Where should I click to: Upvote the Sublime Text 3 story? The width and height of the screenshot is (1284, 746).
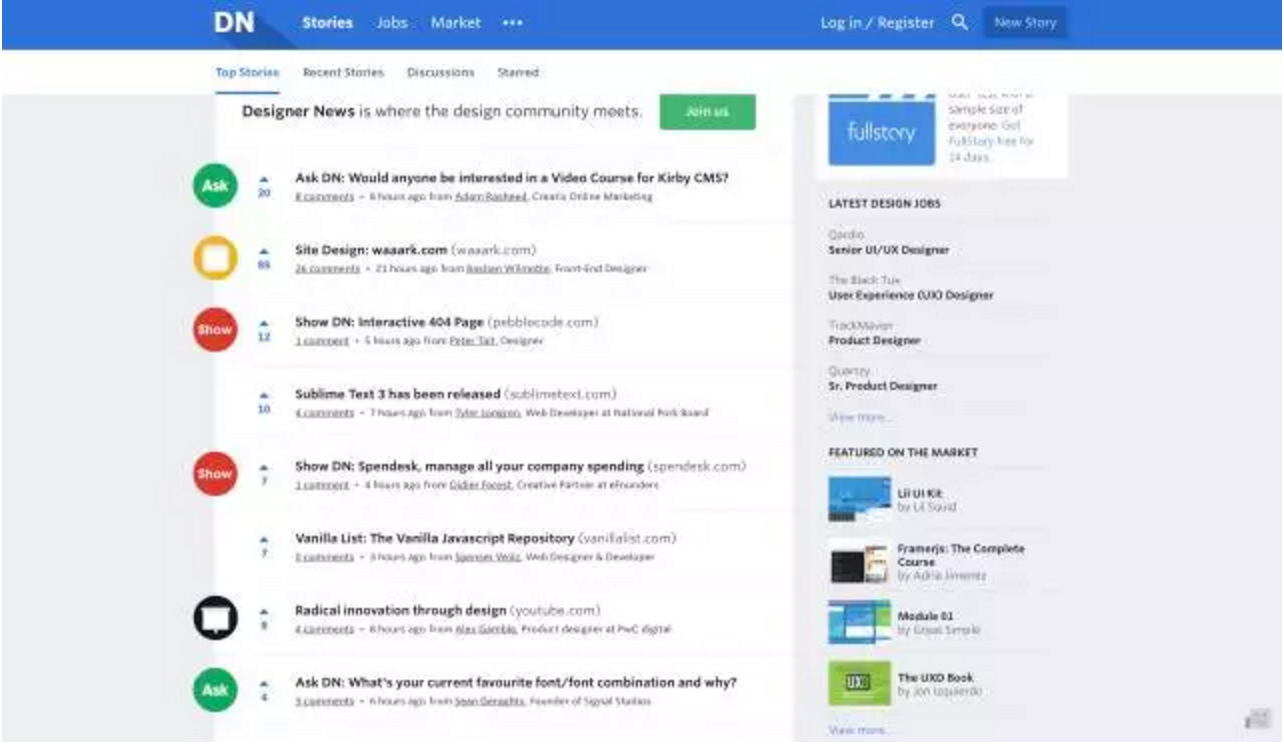[x=264, y=396]
